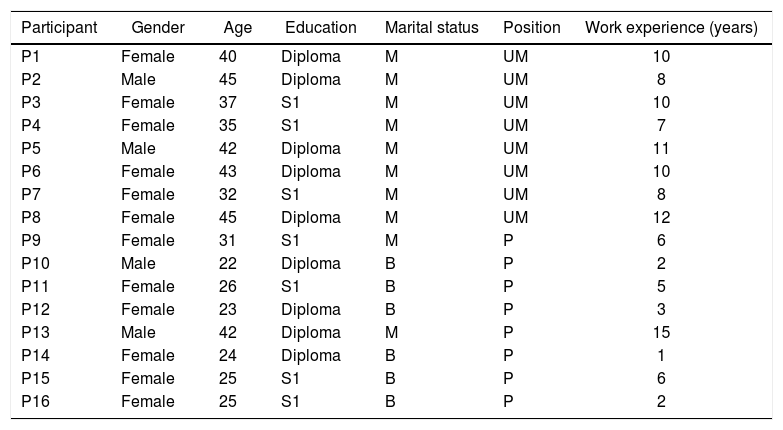
Task: Click the work experience value 11
Action: [661, 149]
